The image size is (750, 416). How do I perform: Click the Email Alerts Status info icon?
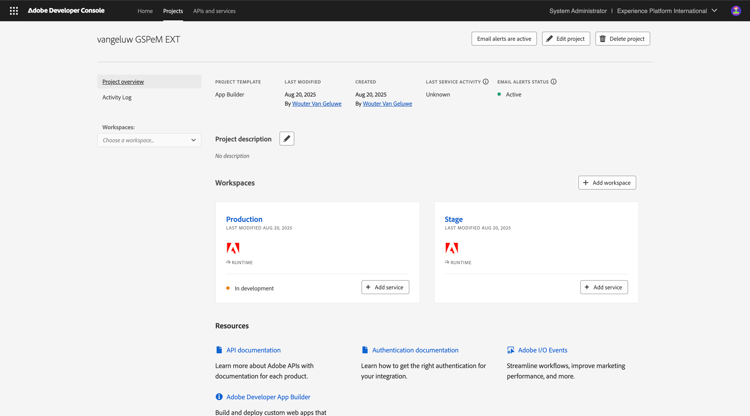[554, 82]
